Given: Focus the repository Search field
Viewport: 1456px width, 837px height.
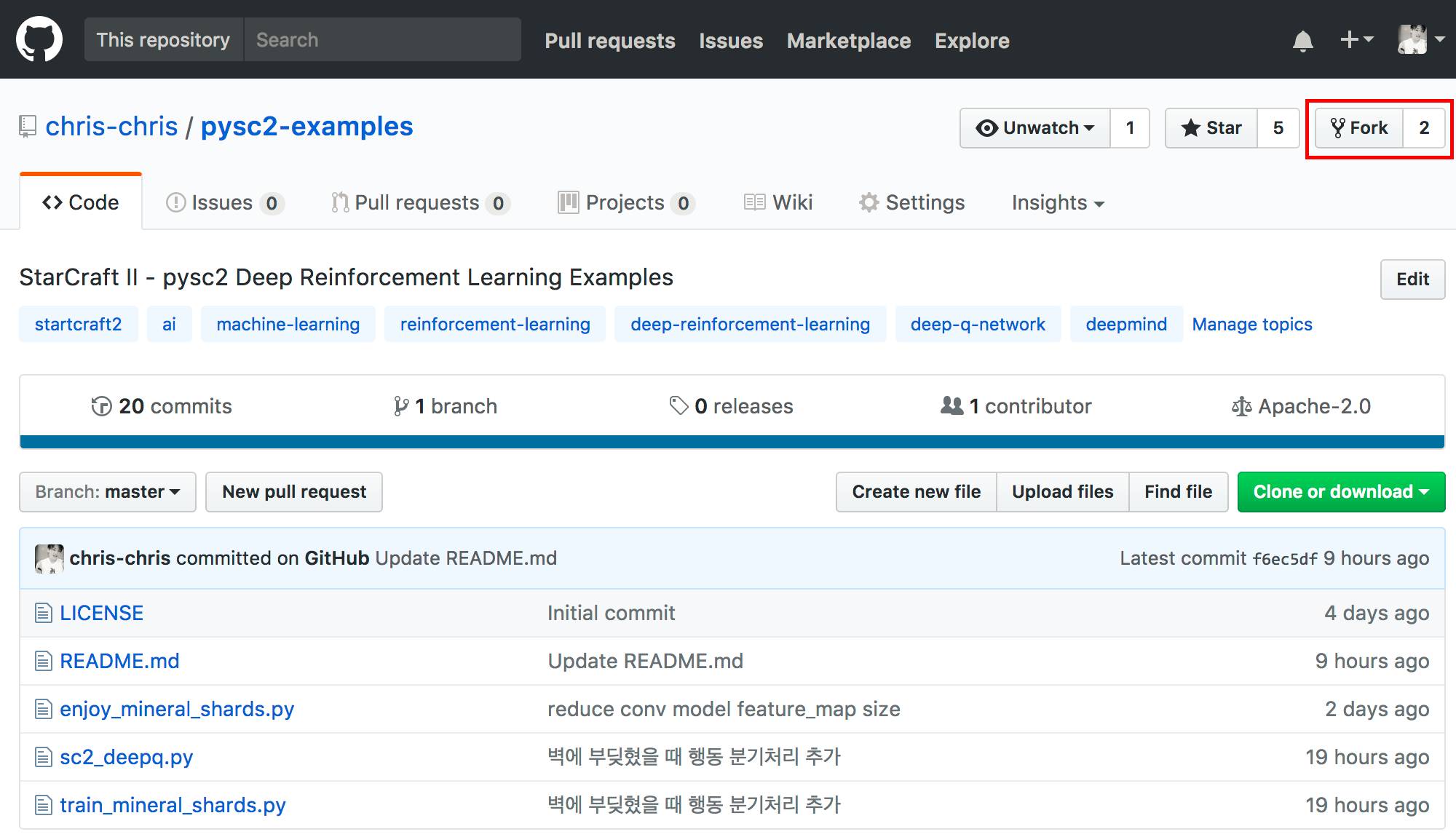Looking at the screenshot, I should 381,40.
